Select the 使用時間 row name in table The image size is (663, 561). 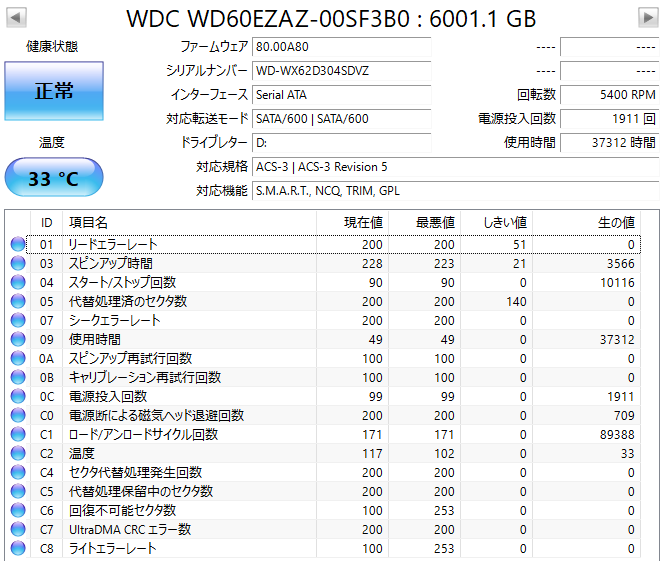95,339
